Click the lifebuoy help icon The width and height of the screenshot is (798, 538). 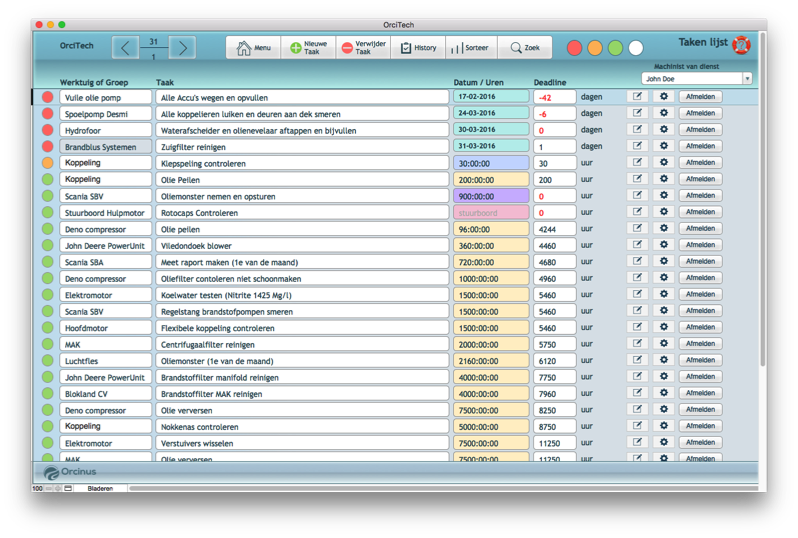click(741, 44)
